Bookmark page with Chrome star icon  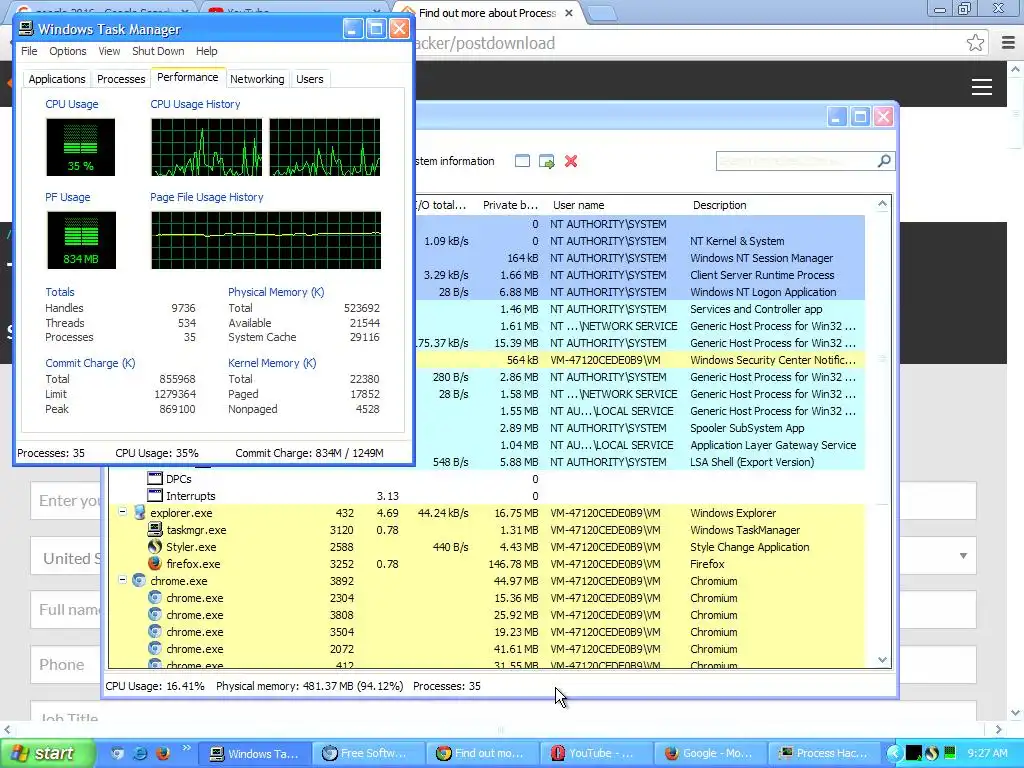pyautogui.click(x=975, y=43)
